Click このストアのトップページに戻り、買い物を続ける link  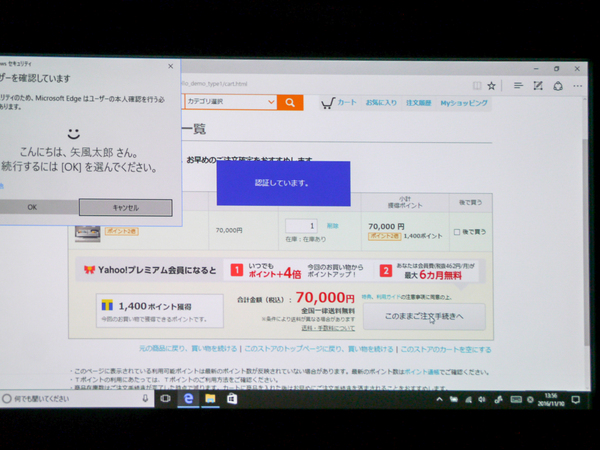(319, 349)
